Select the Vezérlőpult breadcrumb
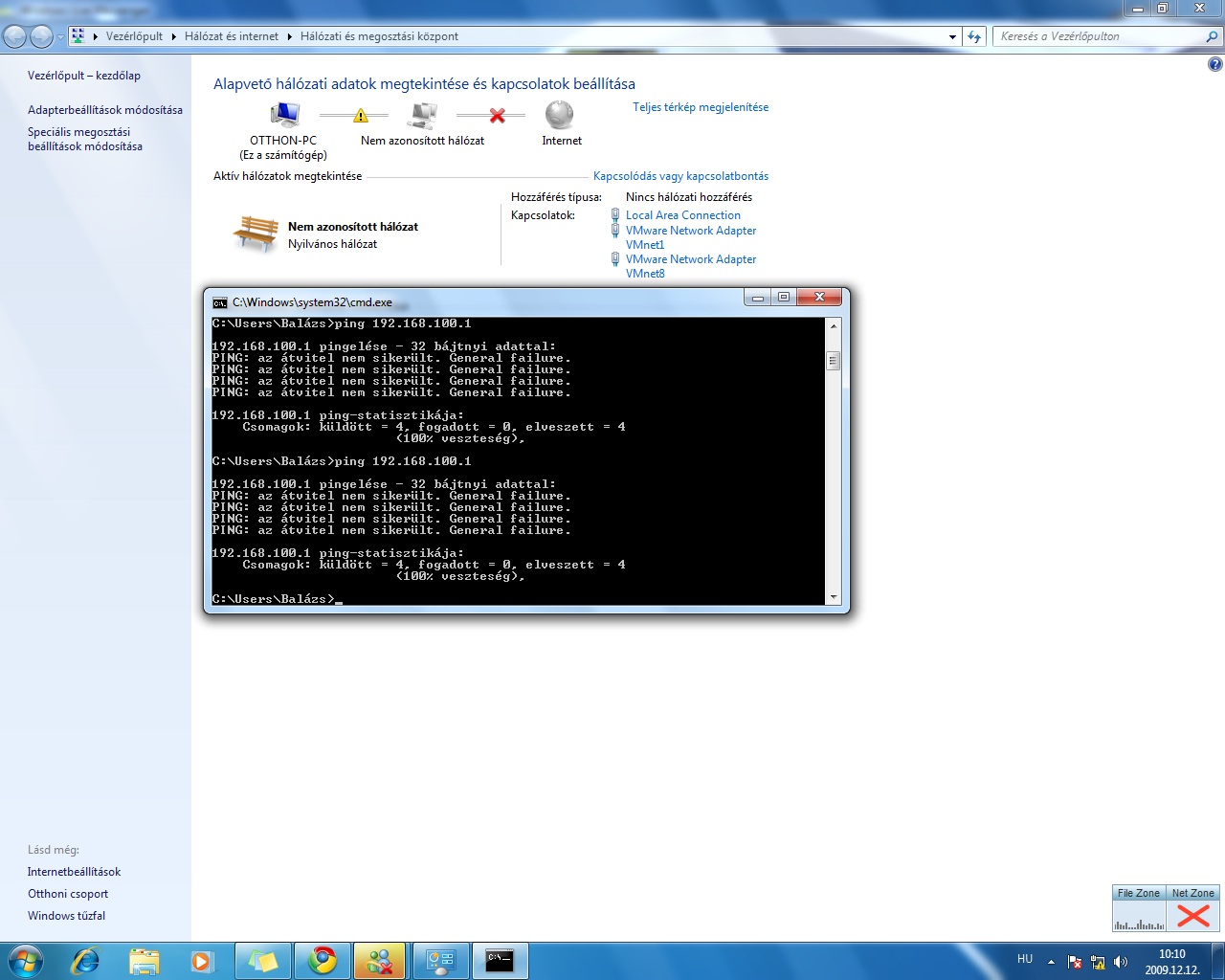The image size is (1225, 980). pyautogui.click(x=134, y=36)
